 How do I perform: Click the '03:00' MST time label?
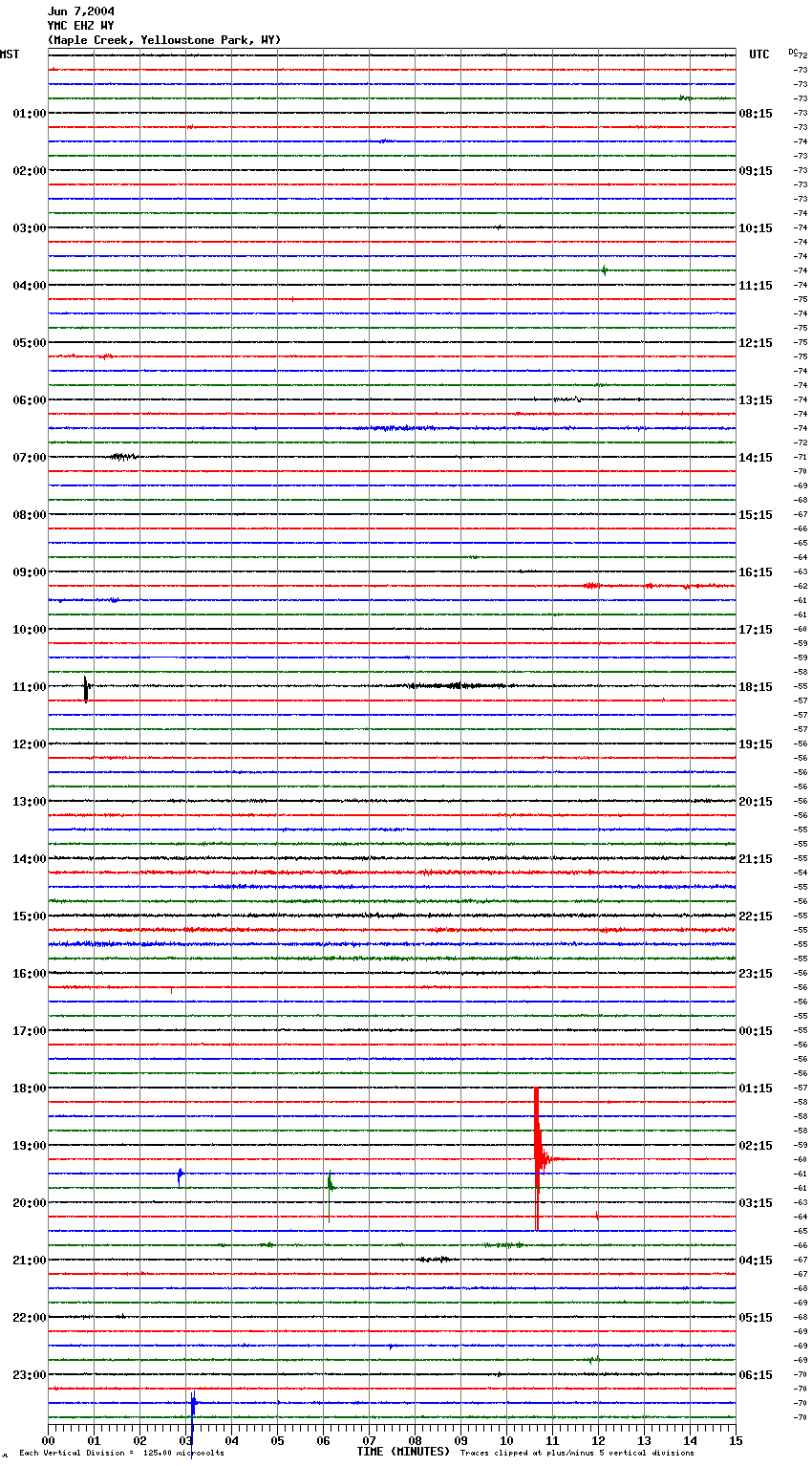(x=30, y=228)
